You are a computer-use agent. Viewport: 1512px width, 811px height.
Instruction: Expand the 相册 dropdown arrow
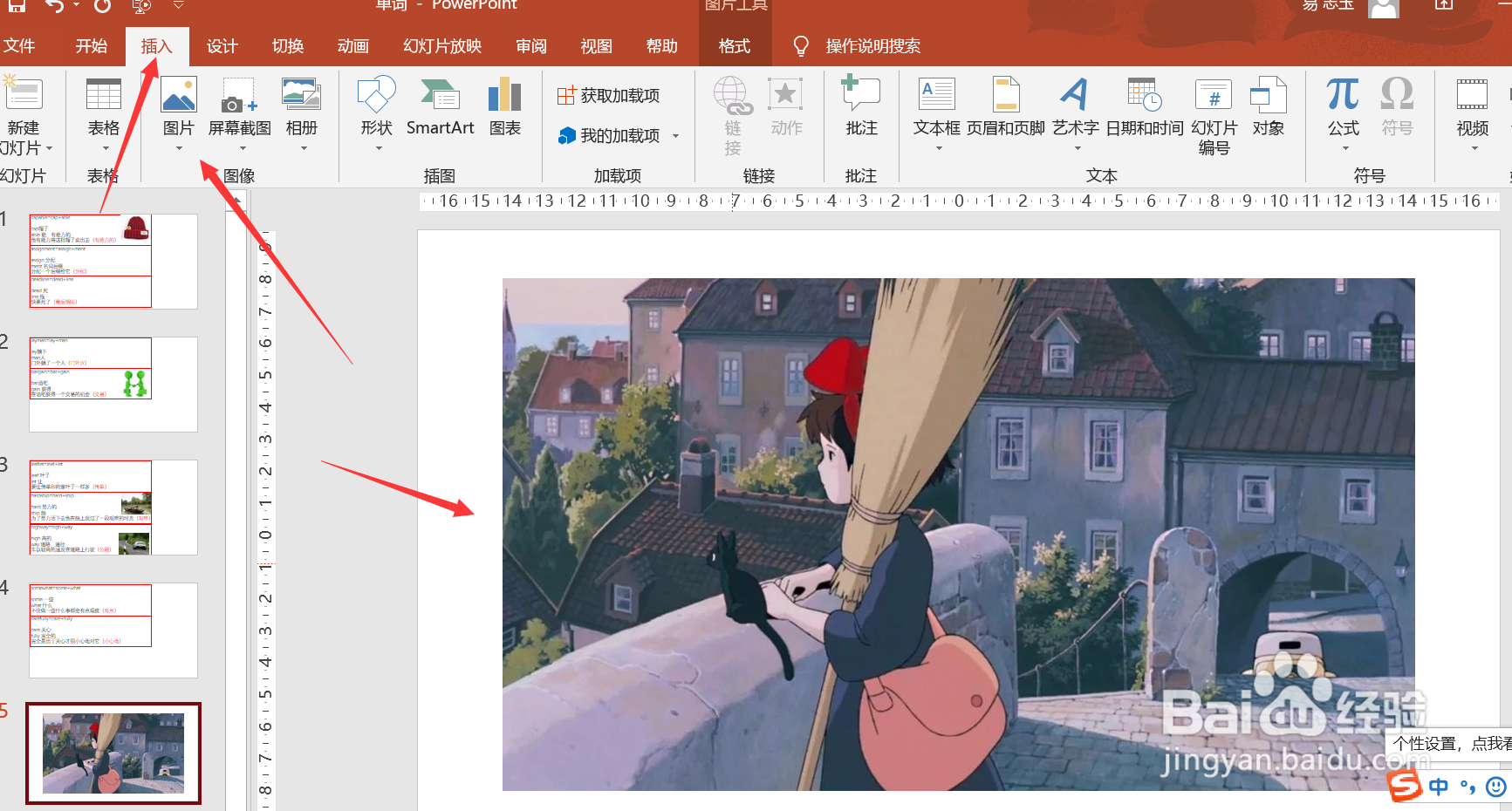pyautogui.click(x=304, y=149)
